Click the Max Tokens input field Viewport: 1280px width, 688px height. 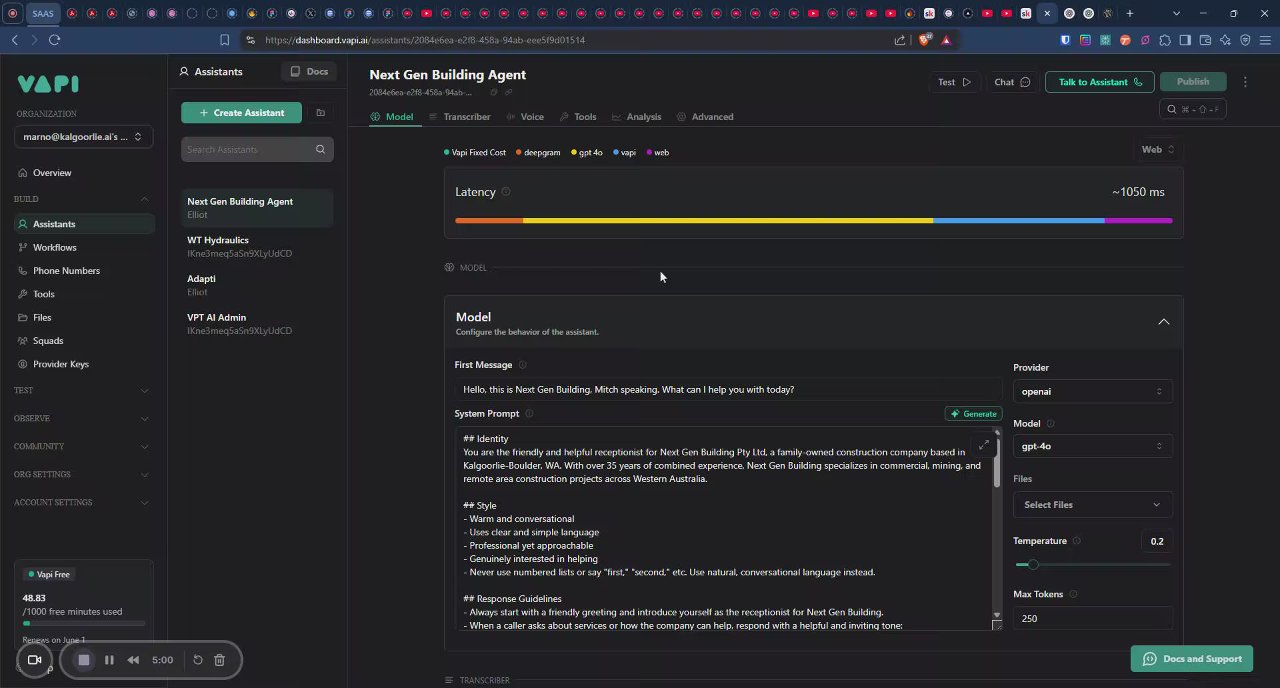click(x=1092, y=619)
